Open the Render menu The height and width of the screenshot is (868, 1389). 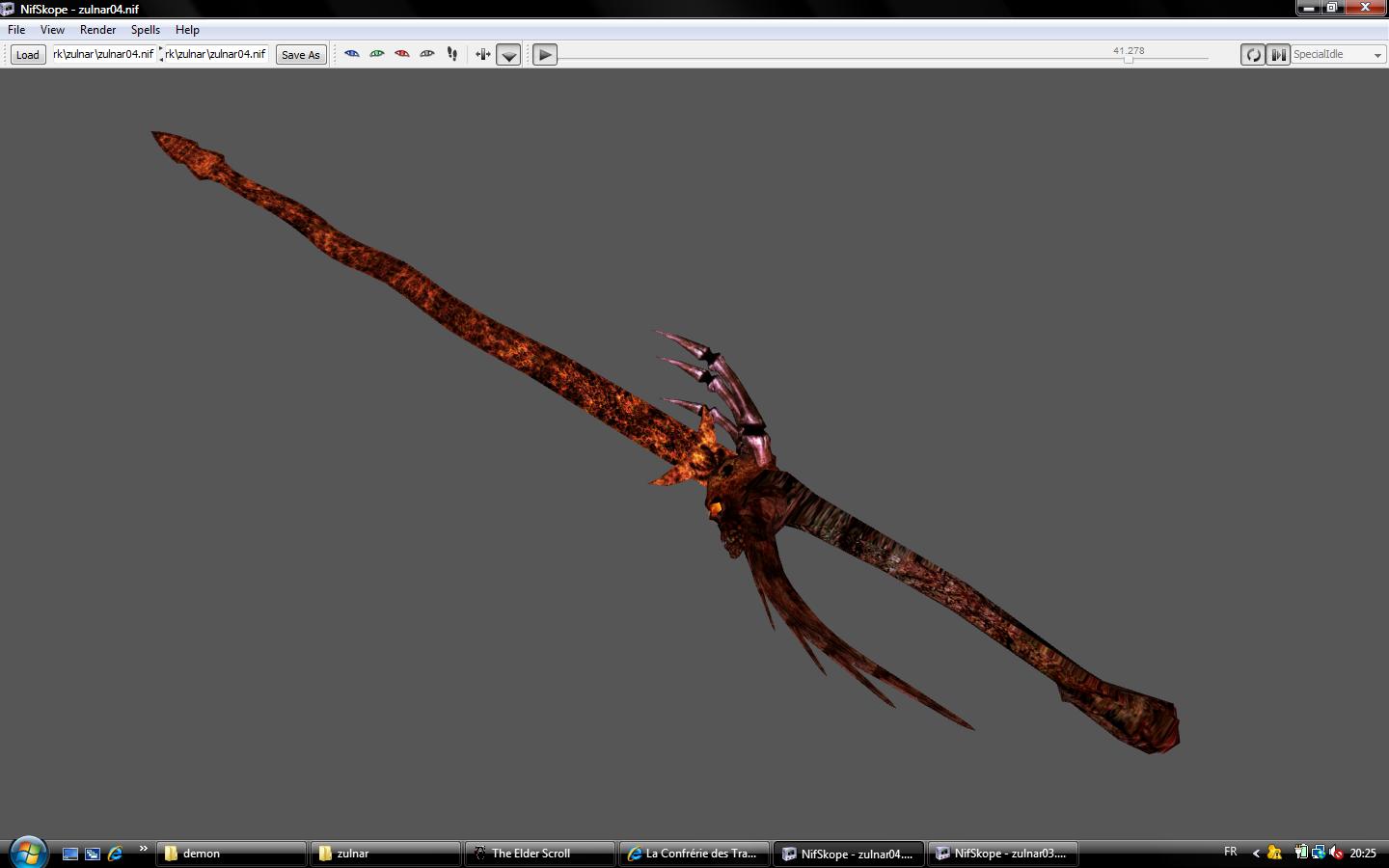97,30
